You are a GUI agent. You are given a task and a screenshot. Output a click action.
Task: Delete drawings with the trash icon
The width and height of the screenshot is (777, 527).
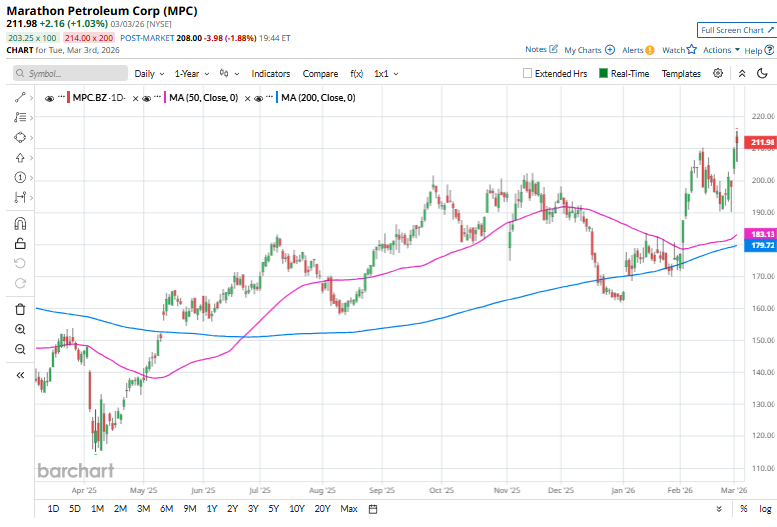20,308
